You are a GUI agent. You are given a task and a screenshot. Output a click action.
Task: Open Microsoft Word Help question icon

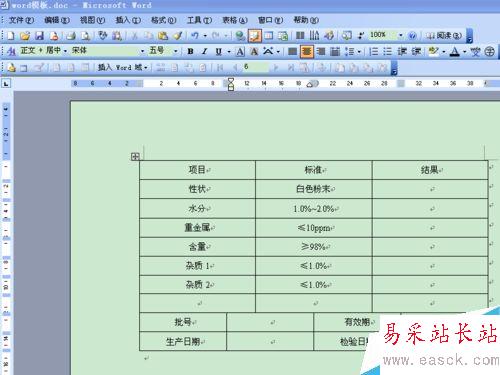pos(412,35)
